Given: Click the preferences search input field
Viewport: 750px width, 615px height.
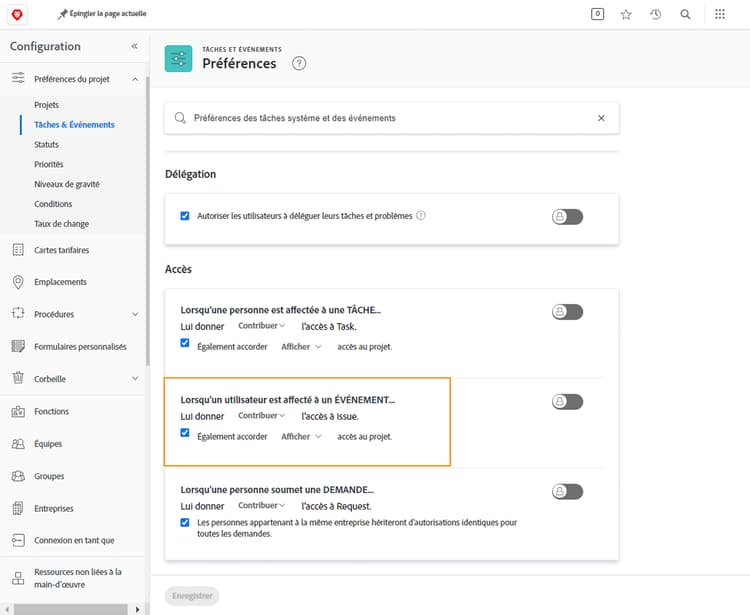Looking at the screenshot, I should (x=391, y=118).
